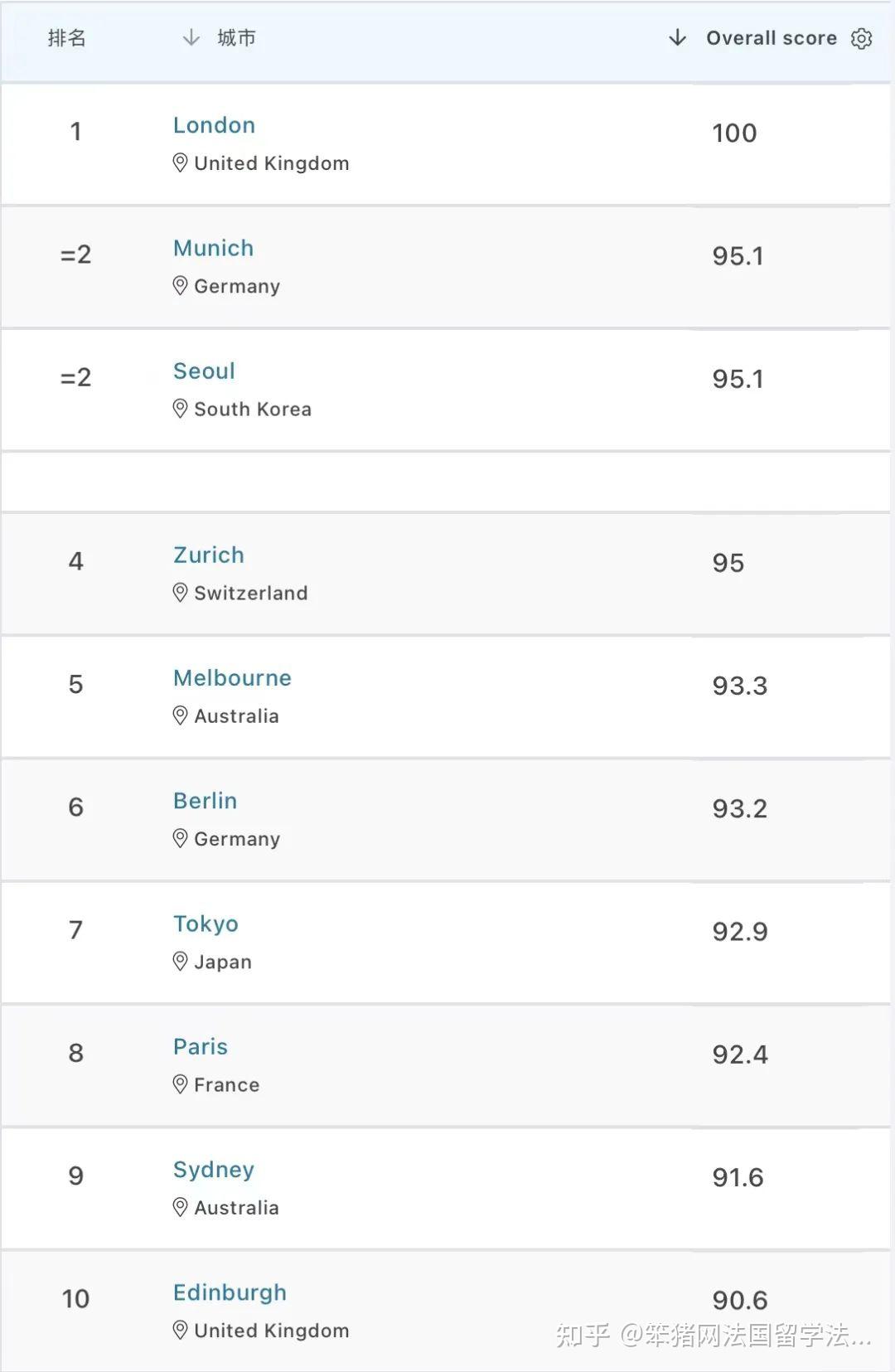Click the 排名 column header
This screenshot has height=1372, width=895.
pyautogui.click(x=67, y=38)
